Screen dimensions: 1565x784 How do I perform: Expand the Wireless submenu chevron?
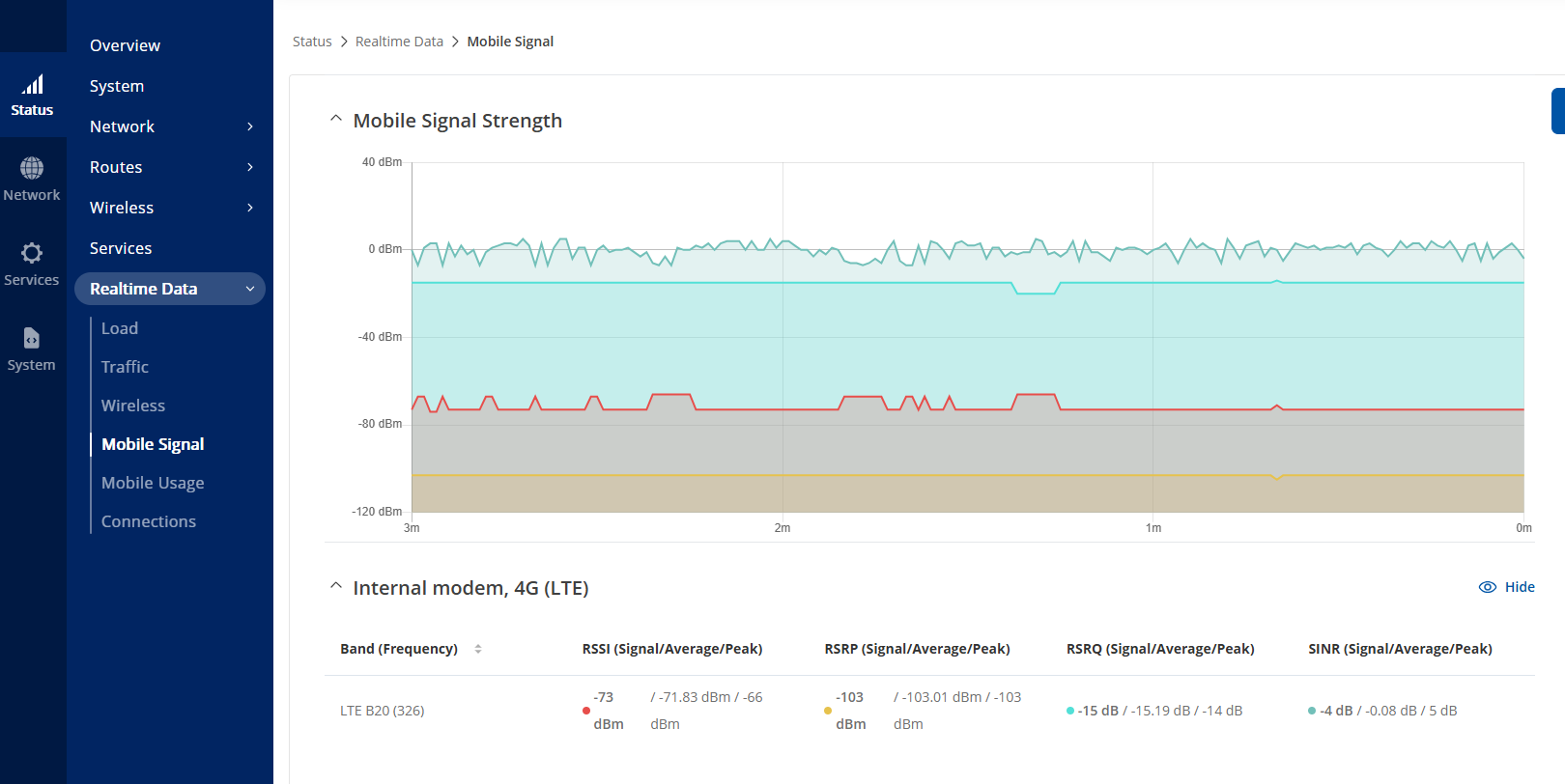(250, 208)
